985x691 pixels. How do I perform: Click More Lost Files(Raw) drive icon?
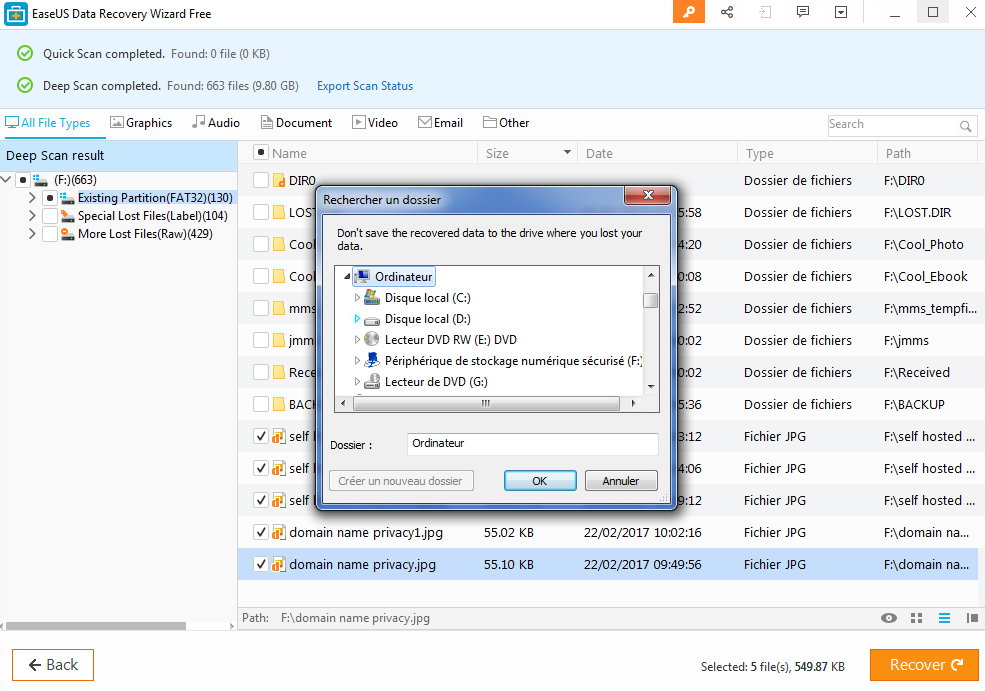[x=67, y=234]
